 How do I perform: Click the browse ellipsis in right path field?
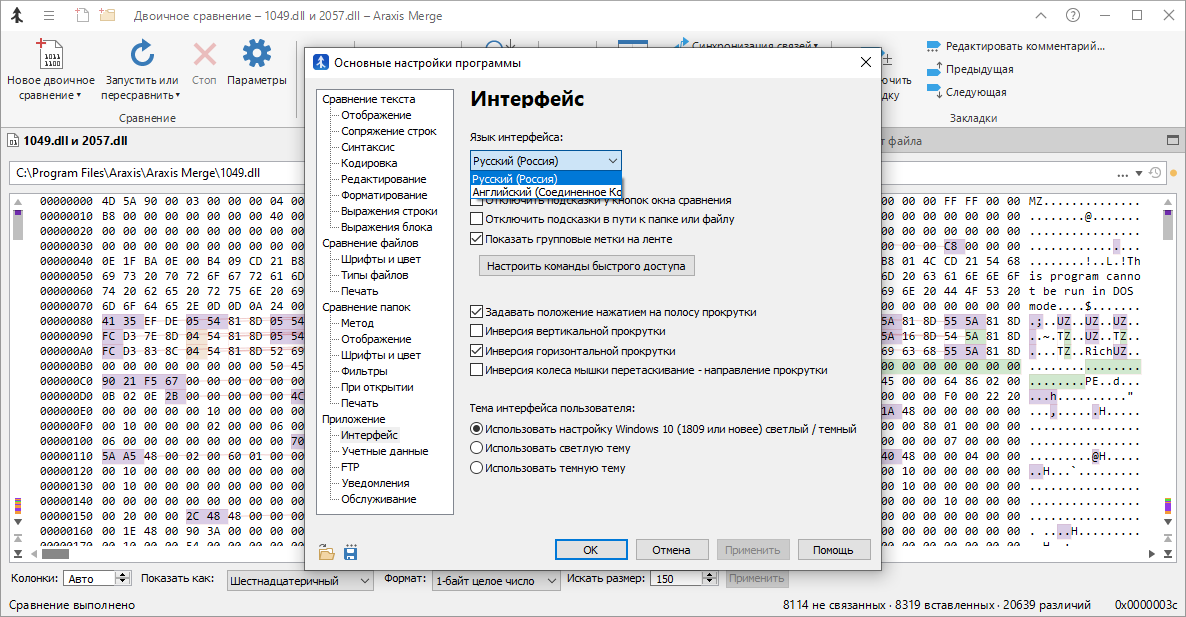(x=1122, y=175)
